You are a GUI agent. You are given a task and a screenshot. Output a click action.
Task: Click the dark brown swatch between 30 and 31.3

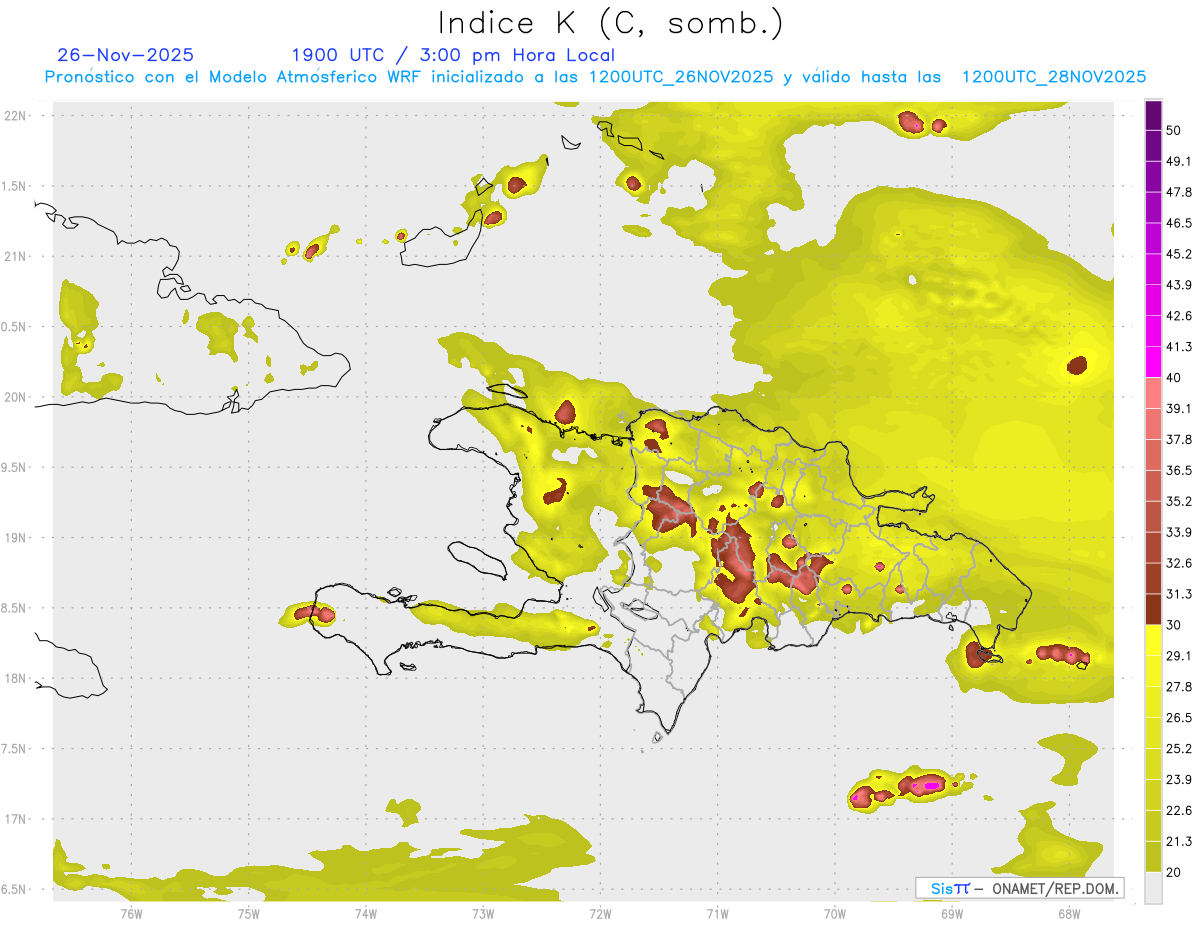coord(1153,609)
